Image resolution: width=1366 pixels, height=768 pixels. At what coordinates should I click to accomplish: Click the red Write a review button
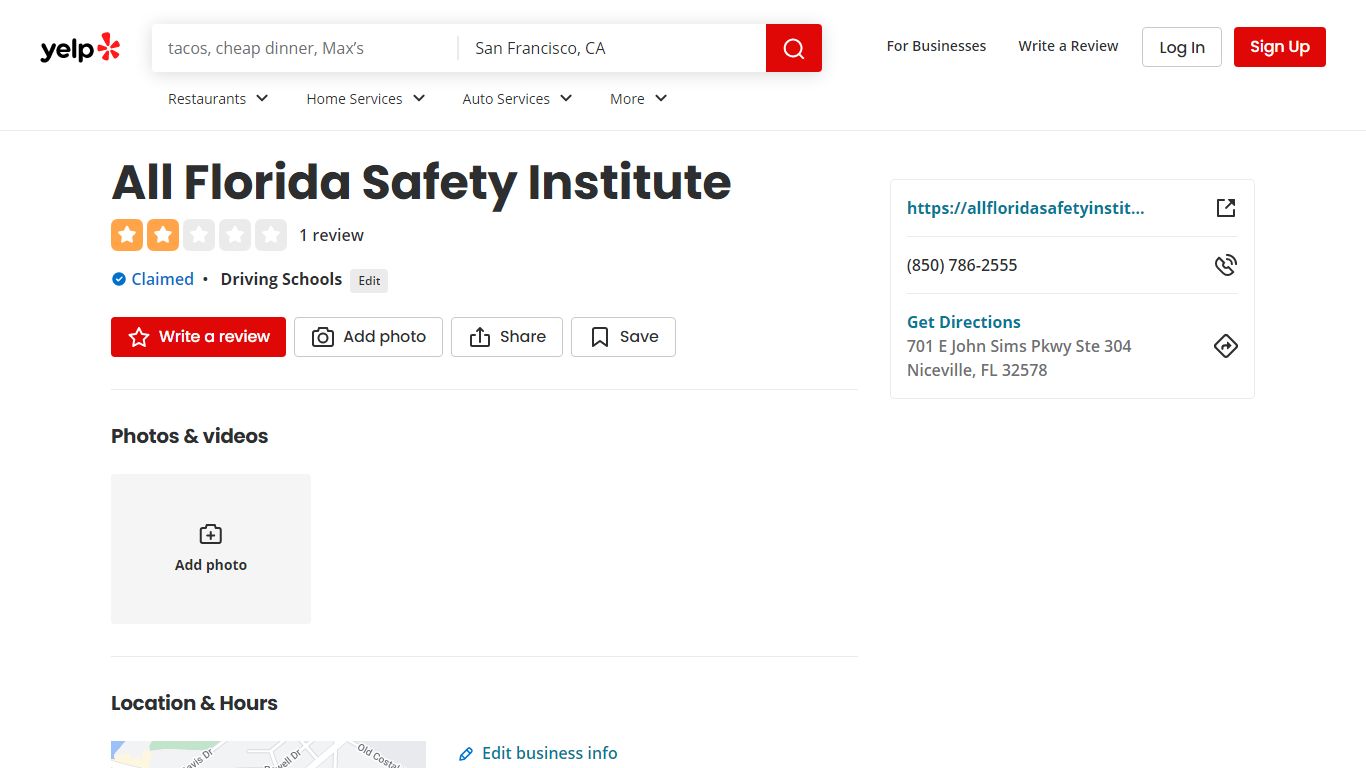pos(198,337)
